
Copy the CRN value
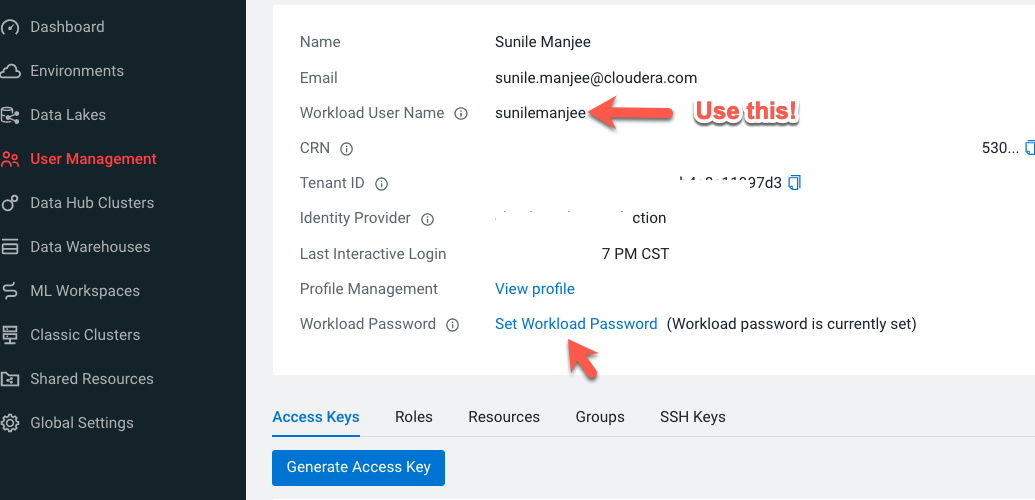[1031, 148]
